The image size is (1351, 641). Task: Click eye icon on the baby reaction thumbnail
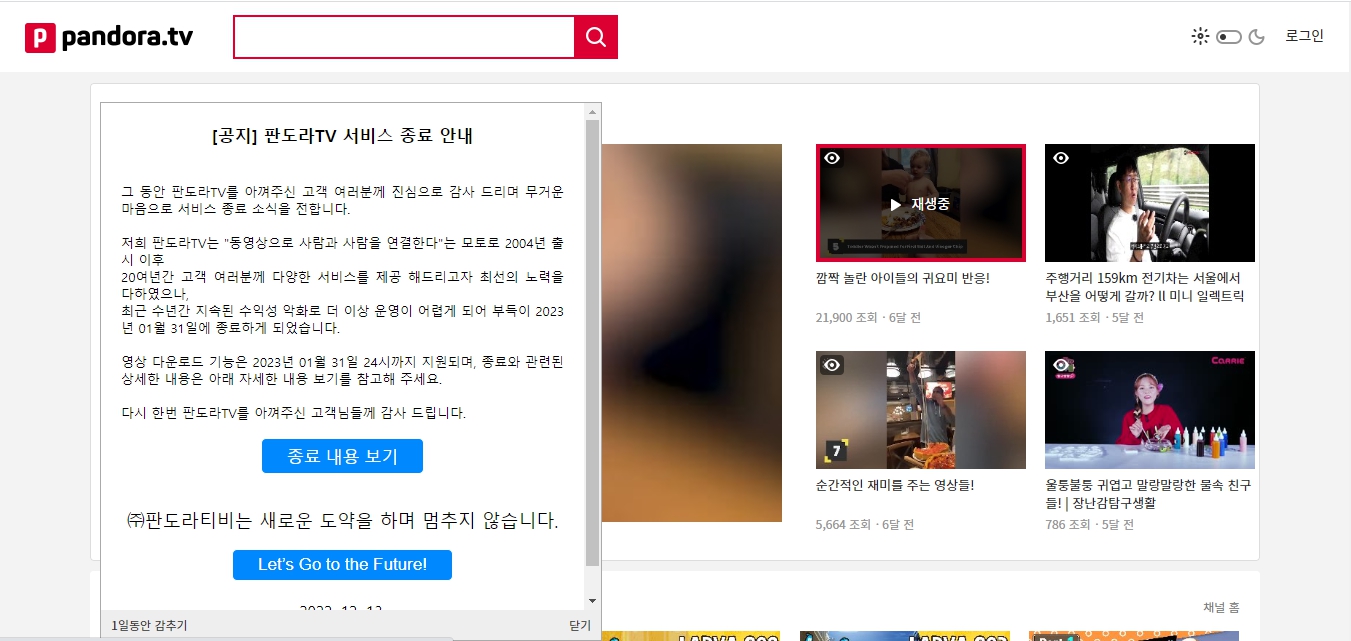pyautogui.click(x=832, y=158)
